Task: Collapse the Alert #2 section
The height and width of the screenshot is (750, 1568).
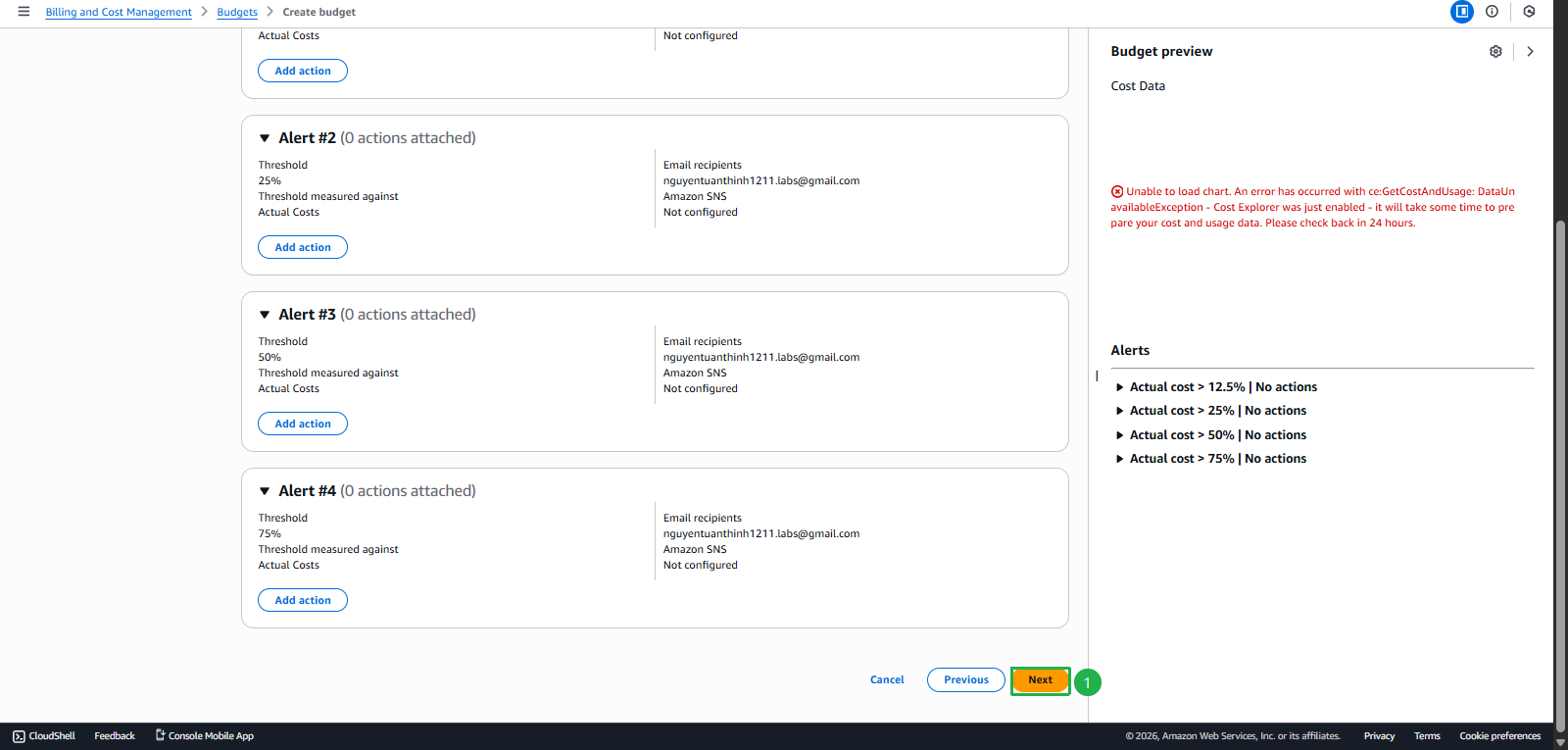Action: 265,138
